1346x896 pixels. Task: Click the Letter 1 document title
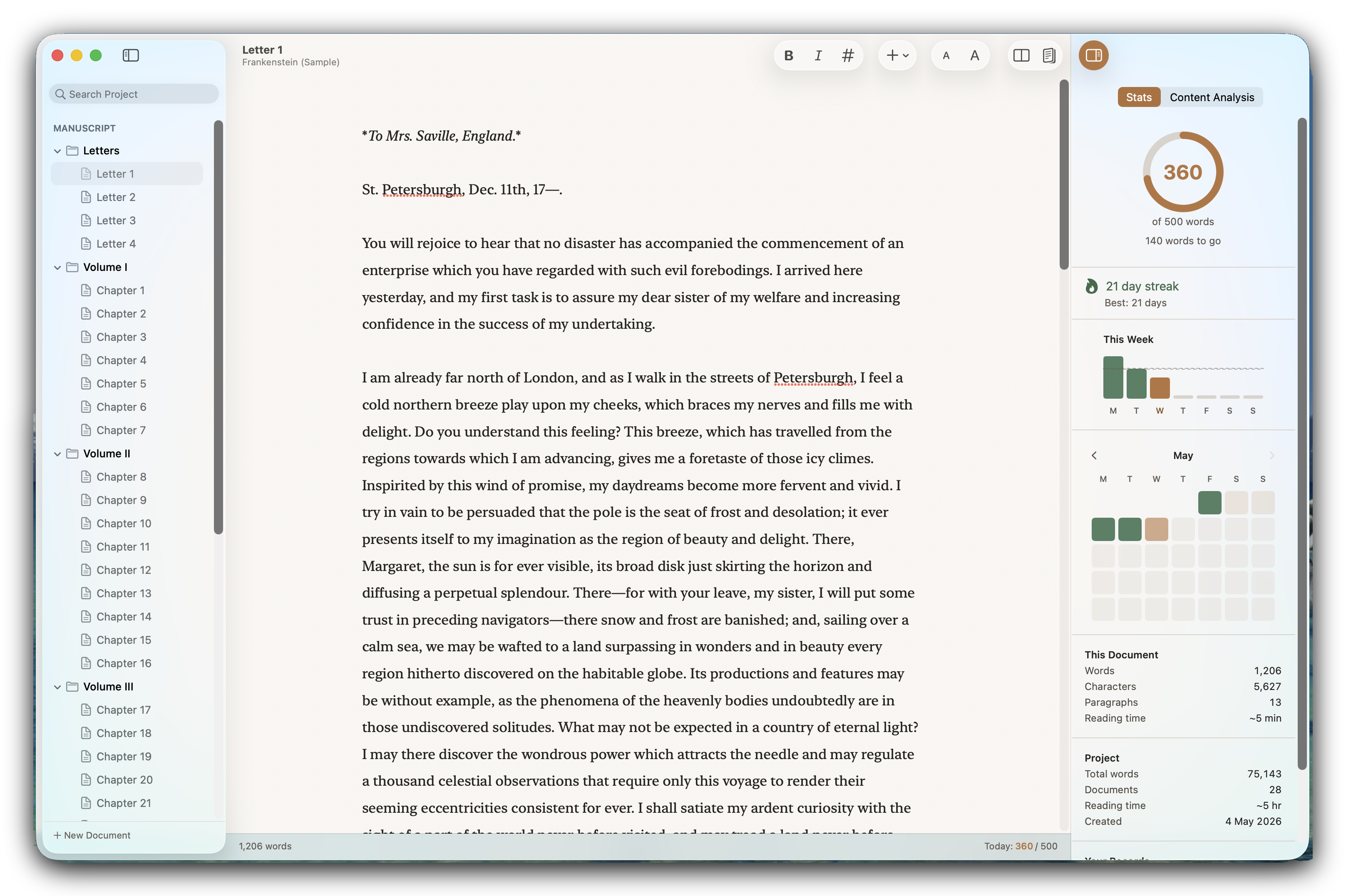click(262, 50)
